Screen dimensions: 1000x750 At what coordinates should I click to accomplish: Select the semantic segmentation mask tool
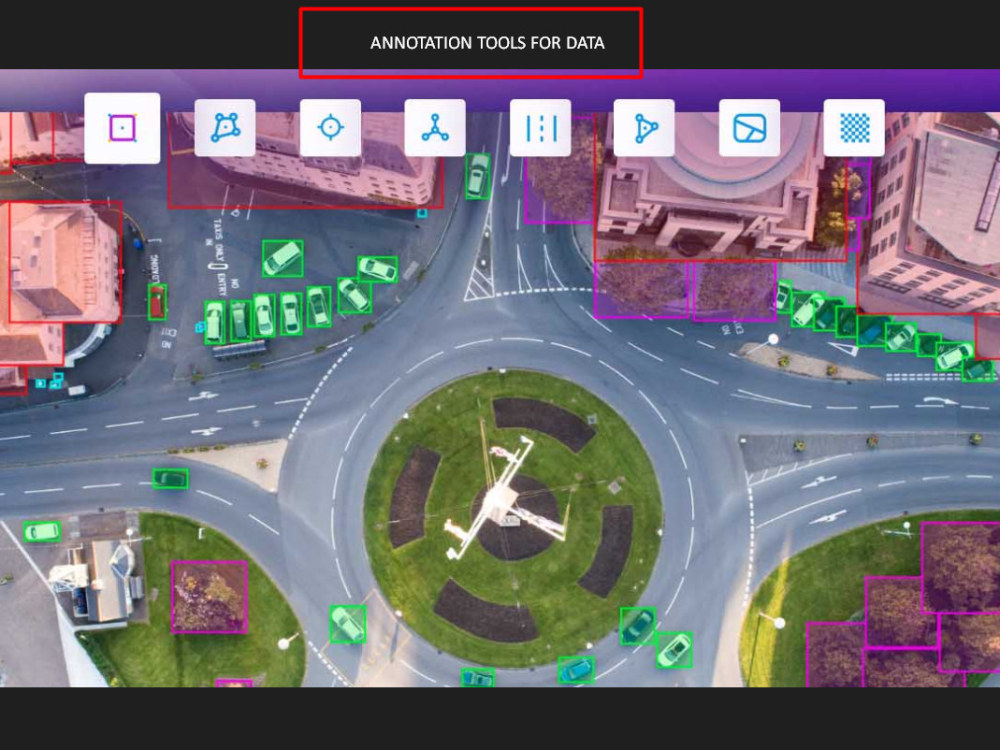tap(749, 128)
